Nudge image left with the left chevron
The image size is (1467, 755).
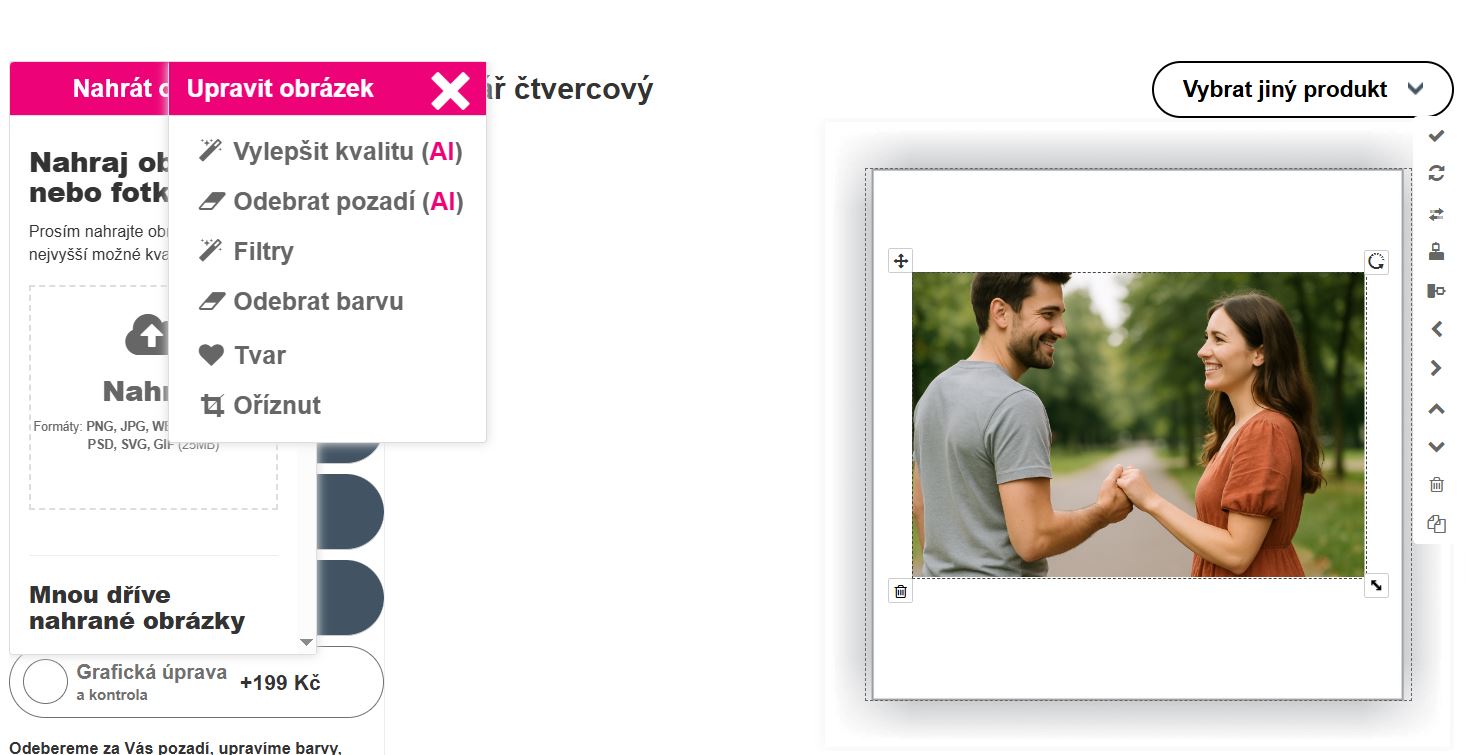[x=1436, y=329]
